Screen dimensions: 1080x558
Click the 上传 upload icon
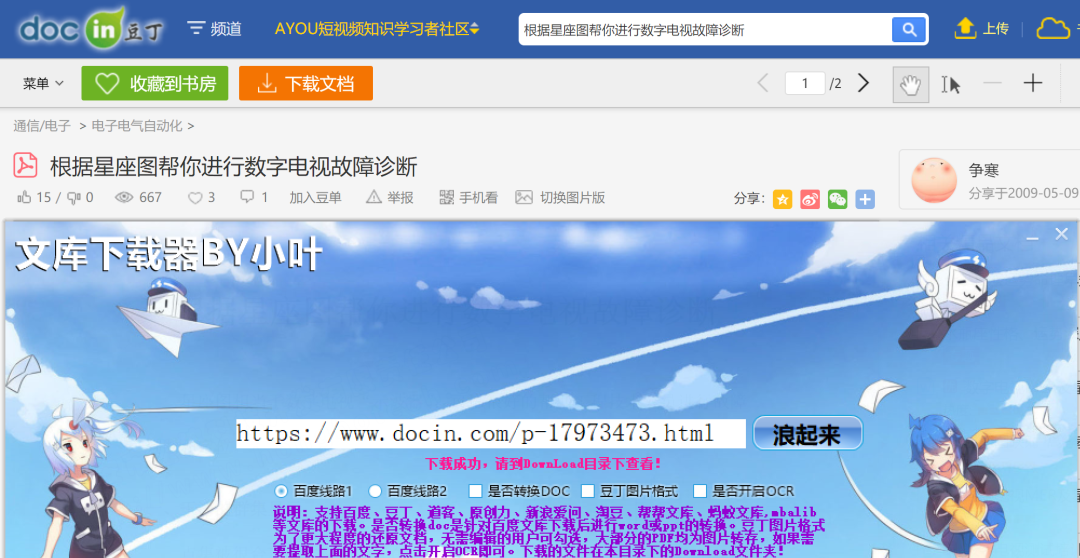(x=965, y=29)
